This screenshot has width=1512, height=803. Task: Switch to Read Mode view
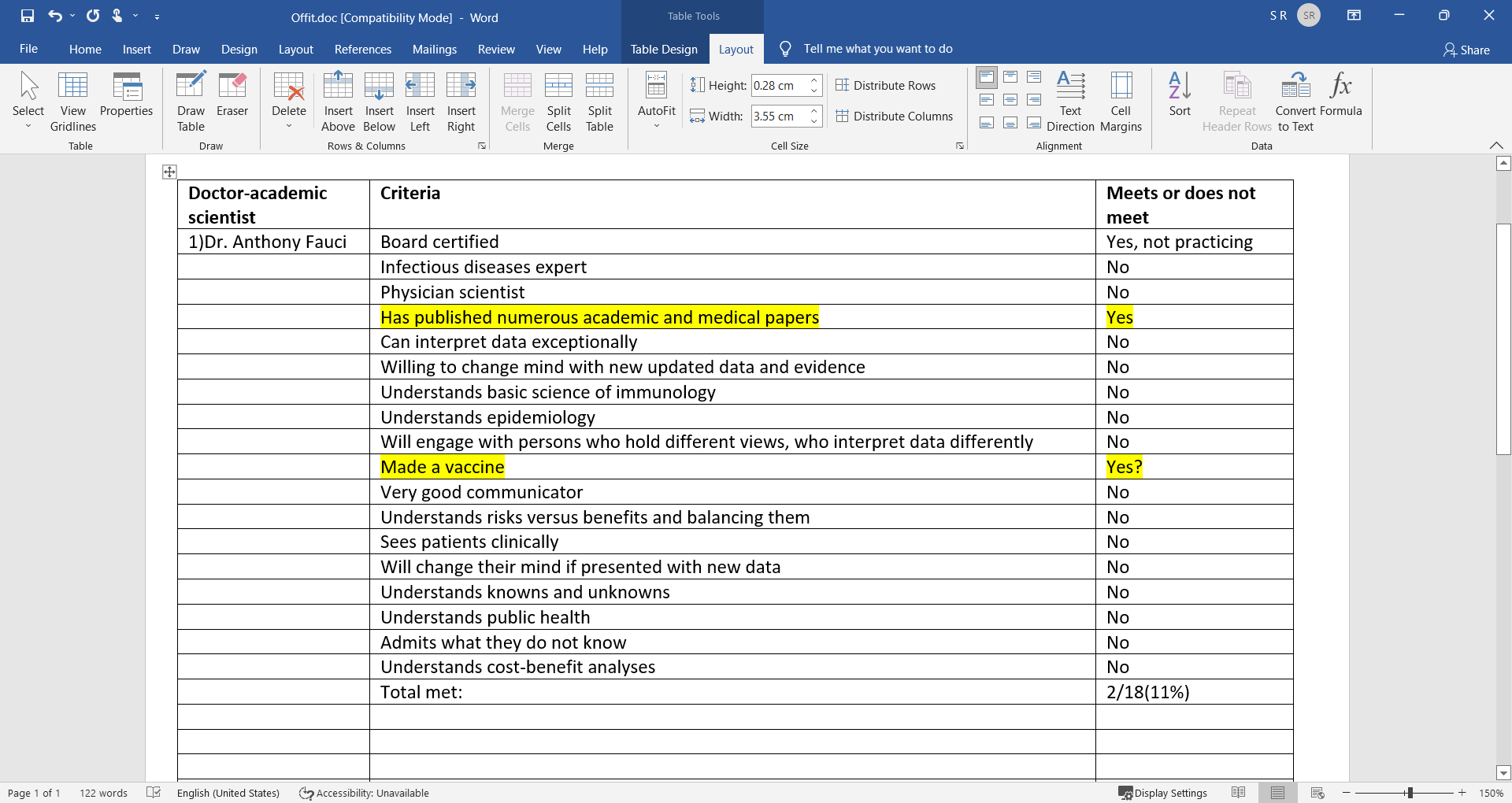pos(1238,793)
